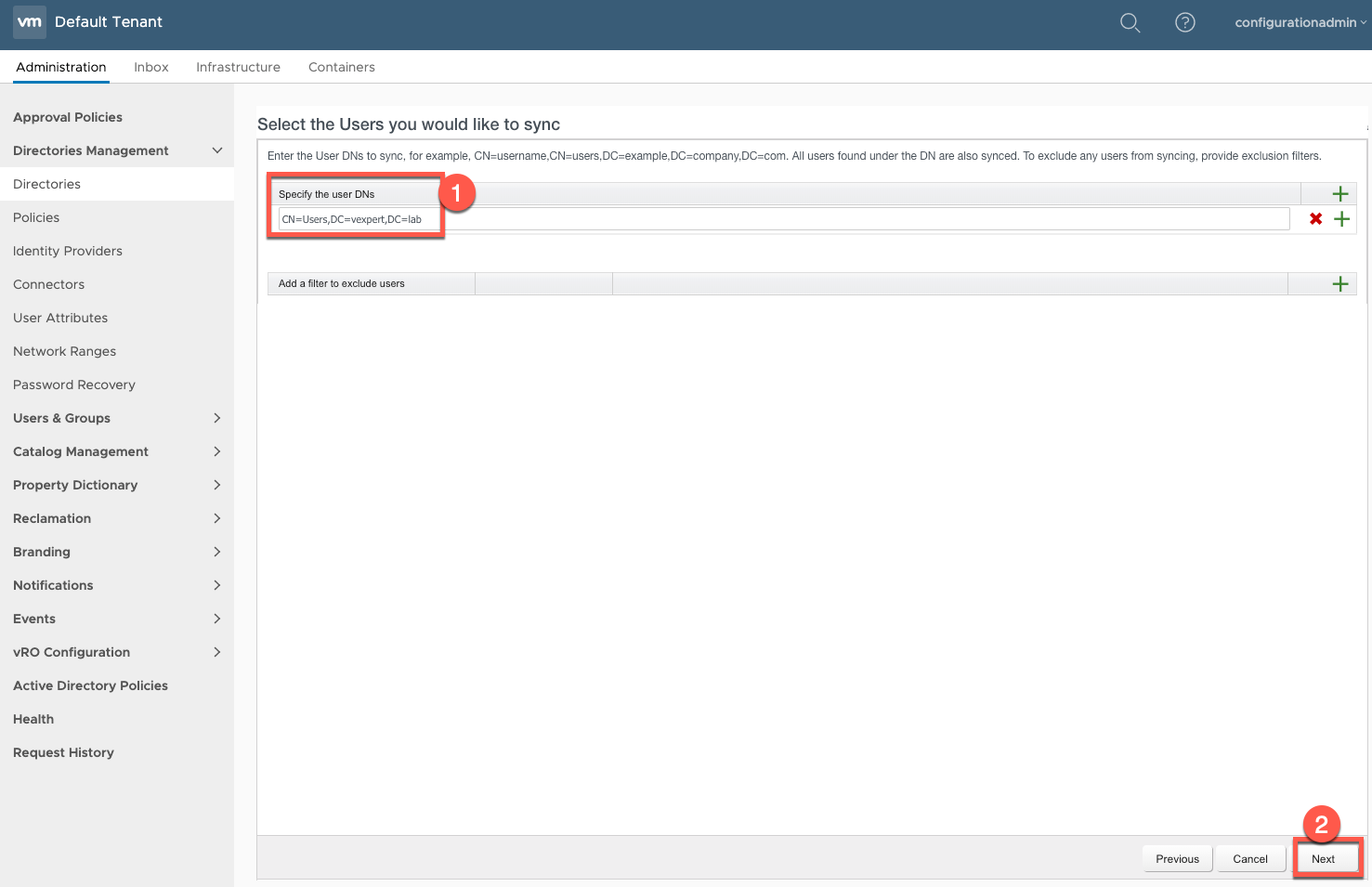Open Identity Providers page

point(68,251)
